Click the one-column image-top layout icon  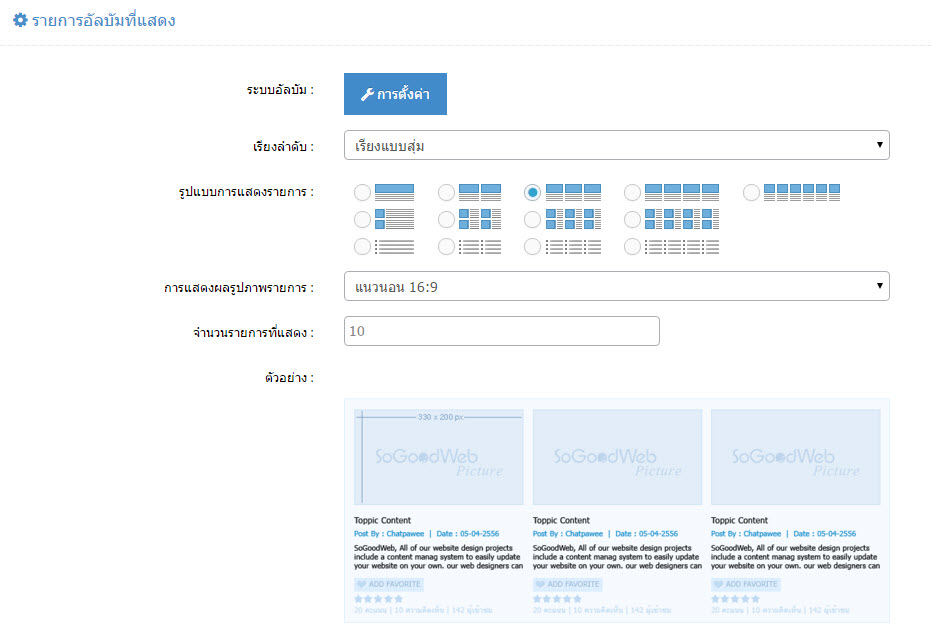click(x=394, y=192)
